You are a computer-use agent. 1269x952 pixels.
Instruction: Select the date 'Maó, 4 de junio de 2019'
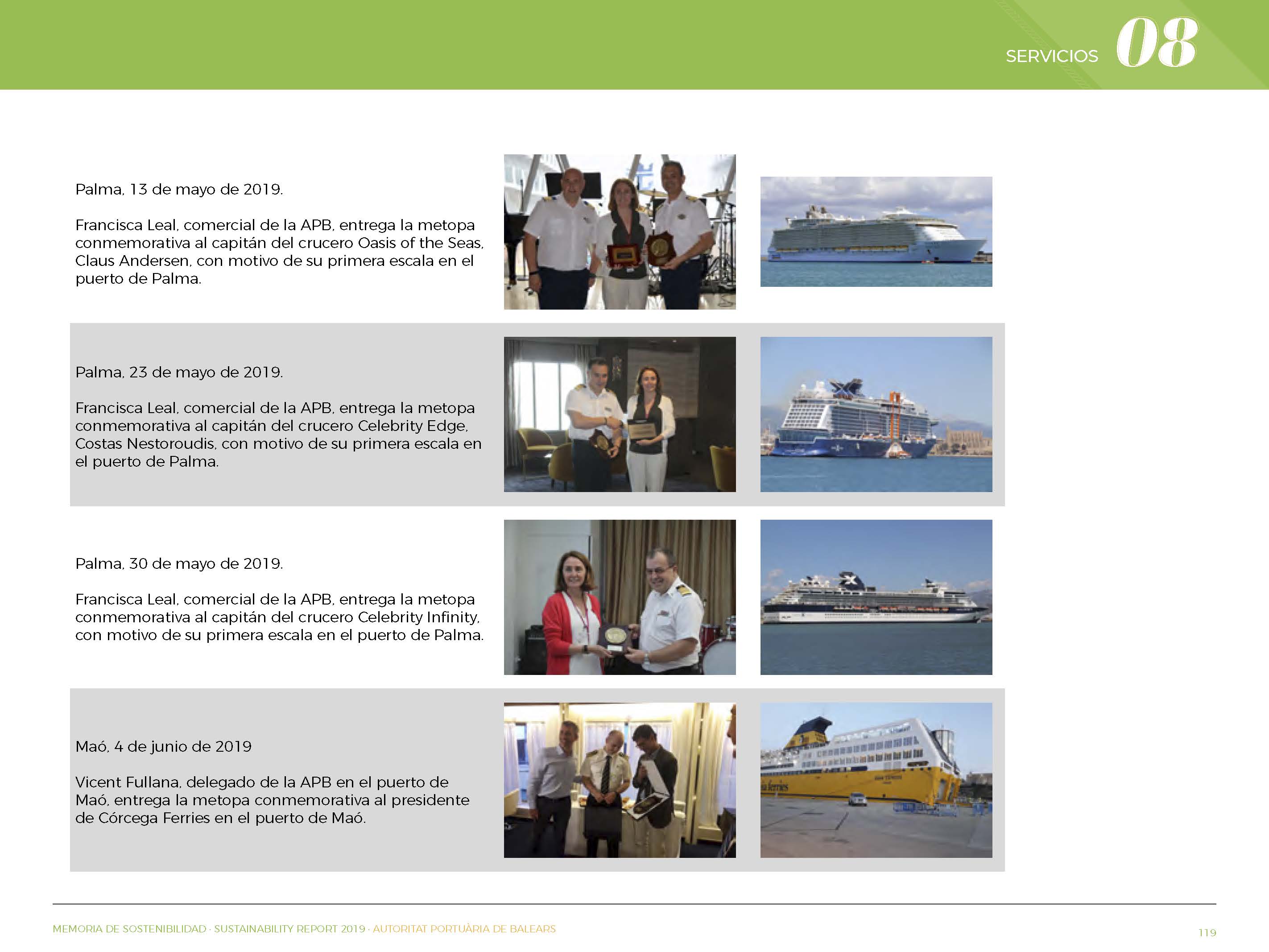point(164,746)
